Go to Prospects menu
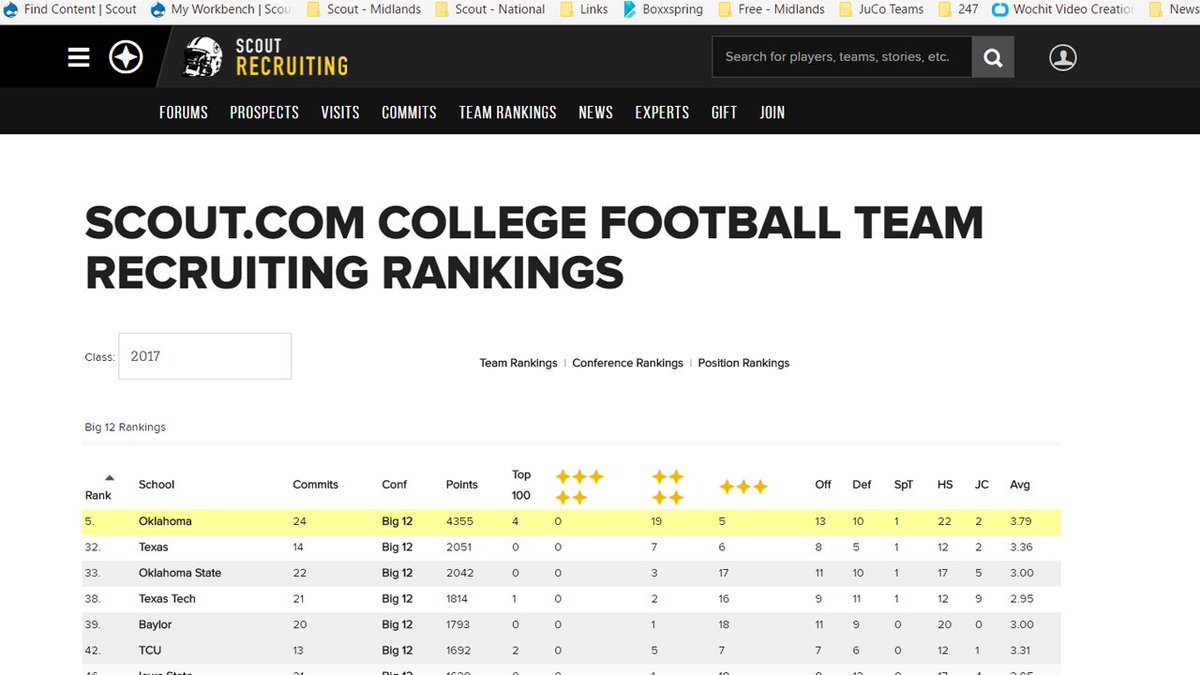Image resolution: width=1200 pixels, height=675 pixels. pos(264,112)
